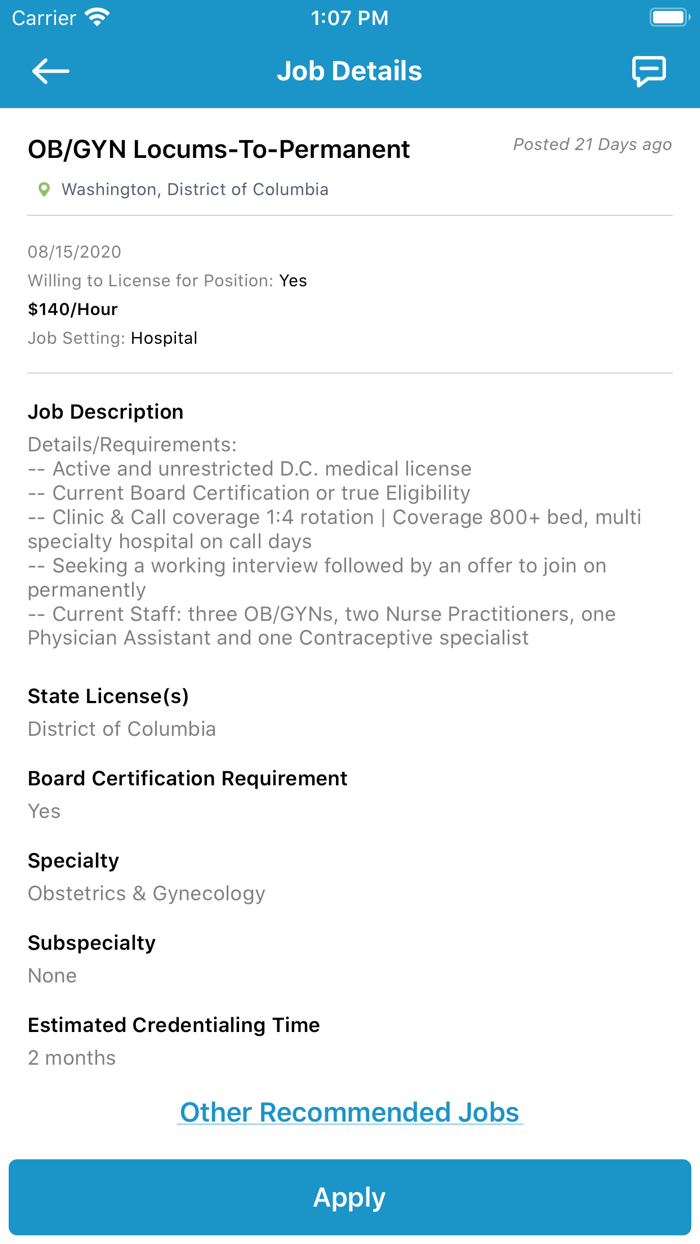Tap the back arrow to leave Job Details
Screen dimensions: 700x1244
(50, 70)
